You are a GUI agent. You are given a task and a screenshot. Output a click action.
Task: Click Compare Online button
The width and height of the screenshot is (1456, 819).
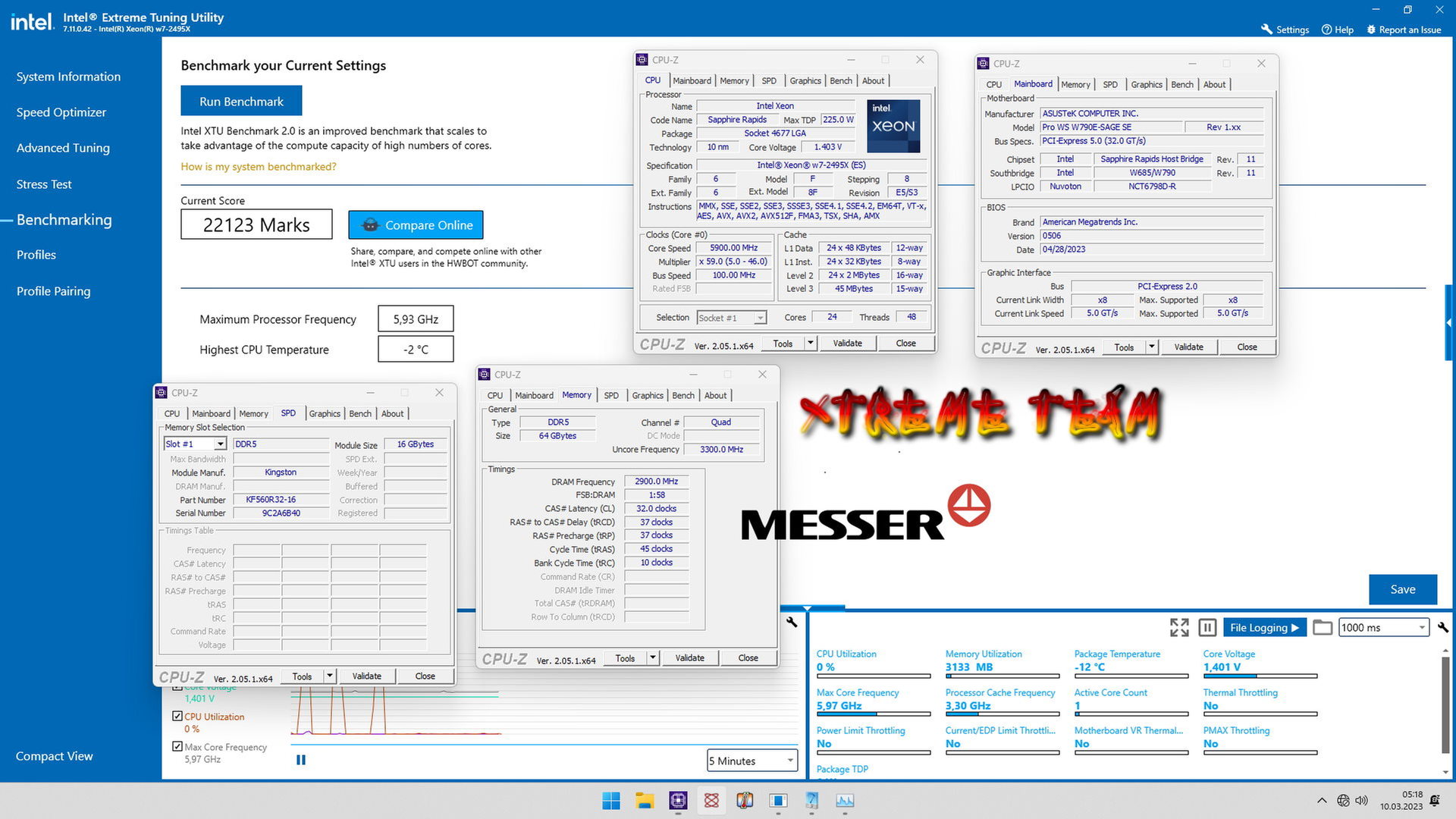[416, 224]
